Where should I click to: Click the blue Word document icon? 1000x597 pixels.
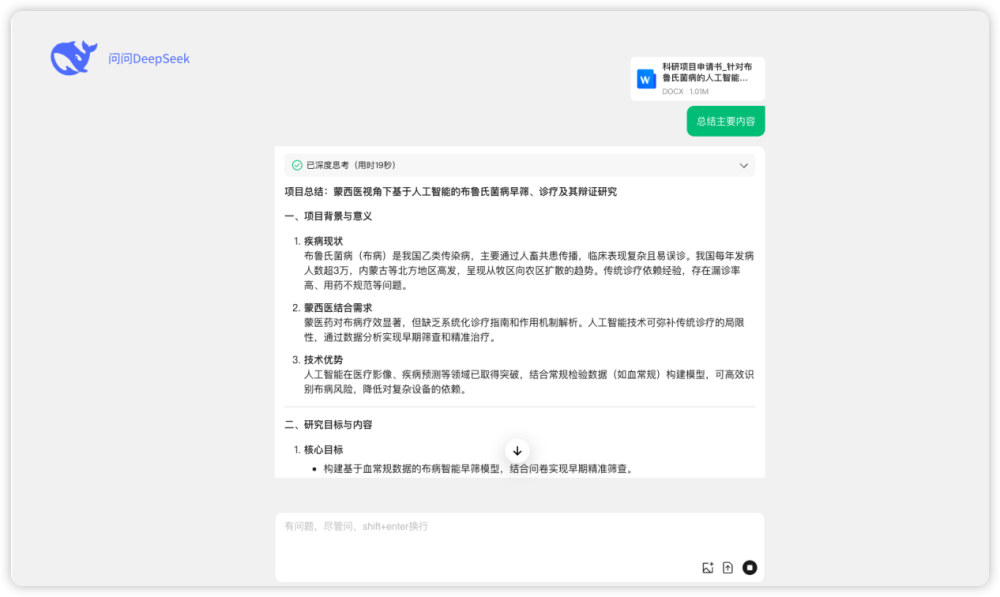tap(646, 79)
